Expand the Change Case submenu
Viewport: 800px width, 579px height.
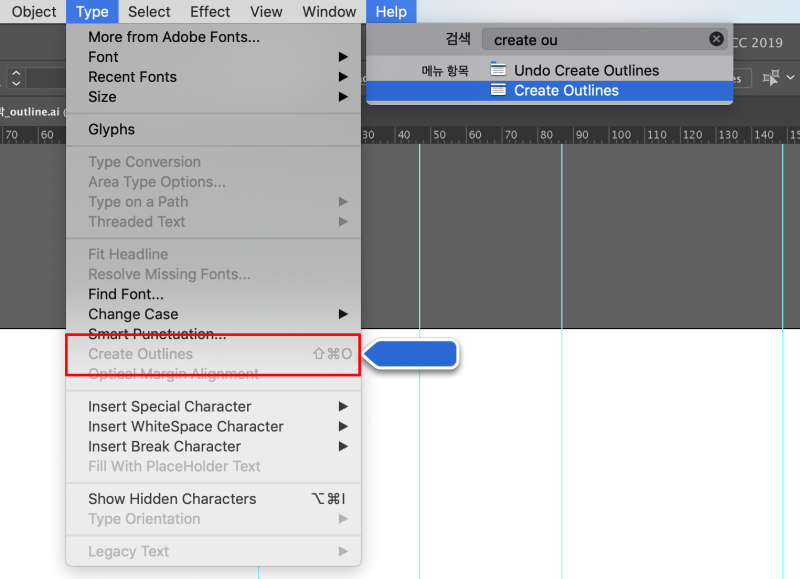213,314
